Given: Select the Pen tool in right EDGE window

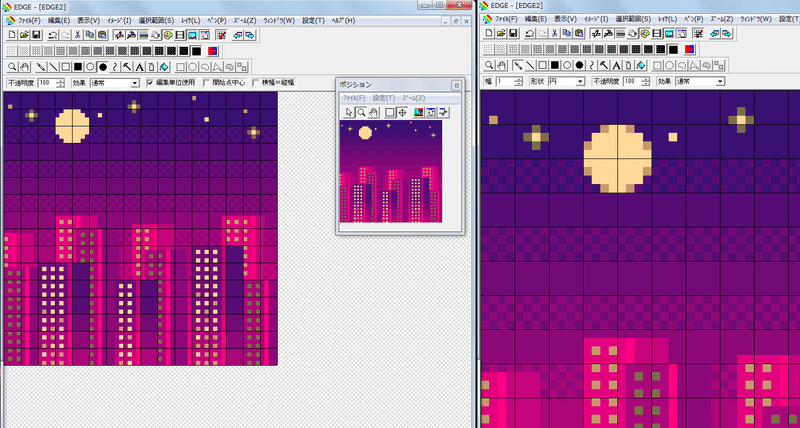Looking at the screenshot, I should [x=518, y=66].
